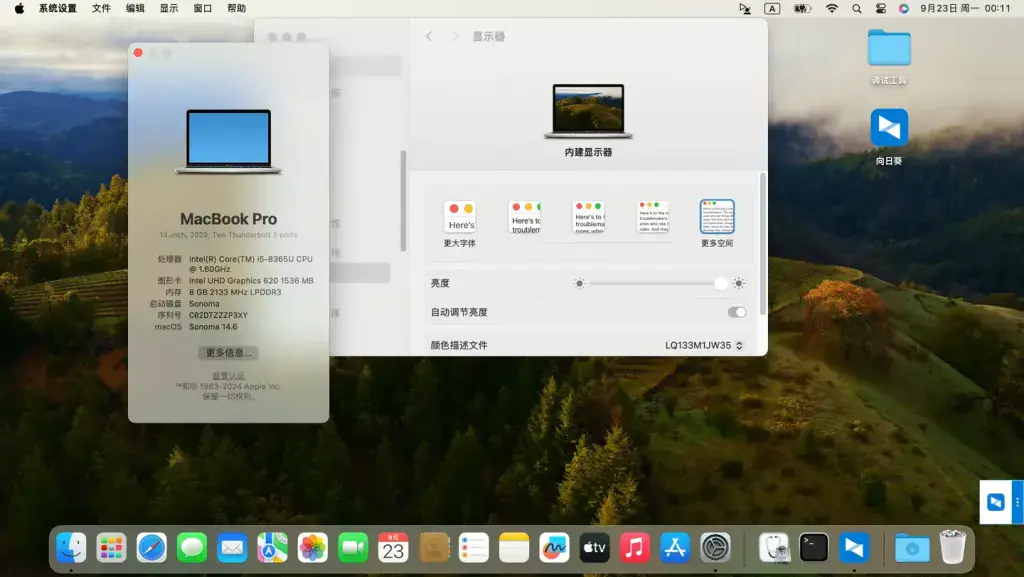Toggle the 自动调节亮度 switch
Screen dimensions: 1024x577
pyautogui.click(x=737, y=312)
